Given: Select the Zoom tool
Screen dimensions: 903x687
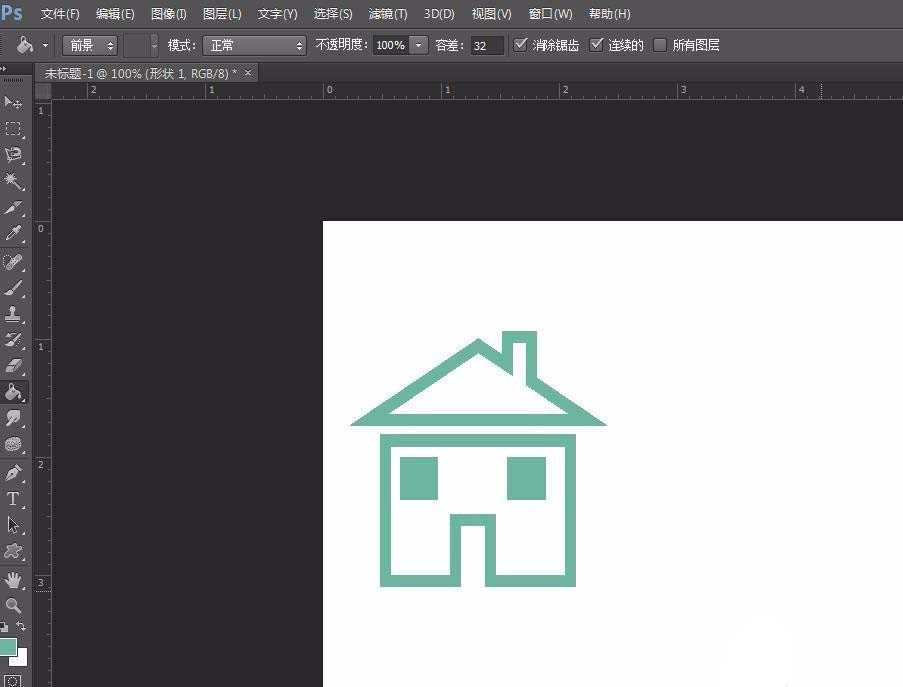Looking at the screenshot, I should (x=14, y=606).
